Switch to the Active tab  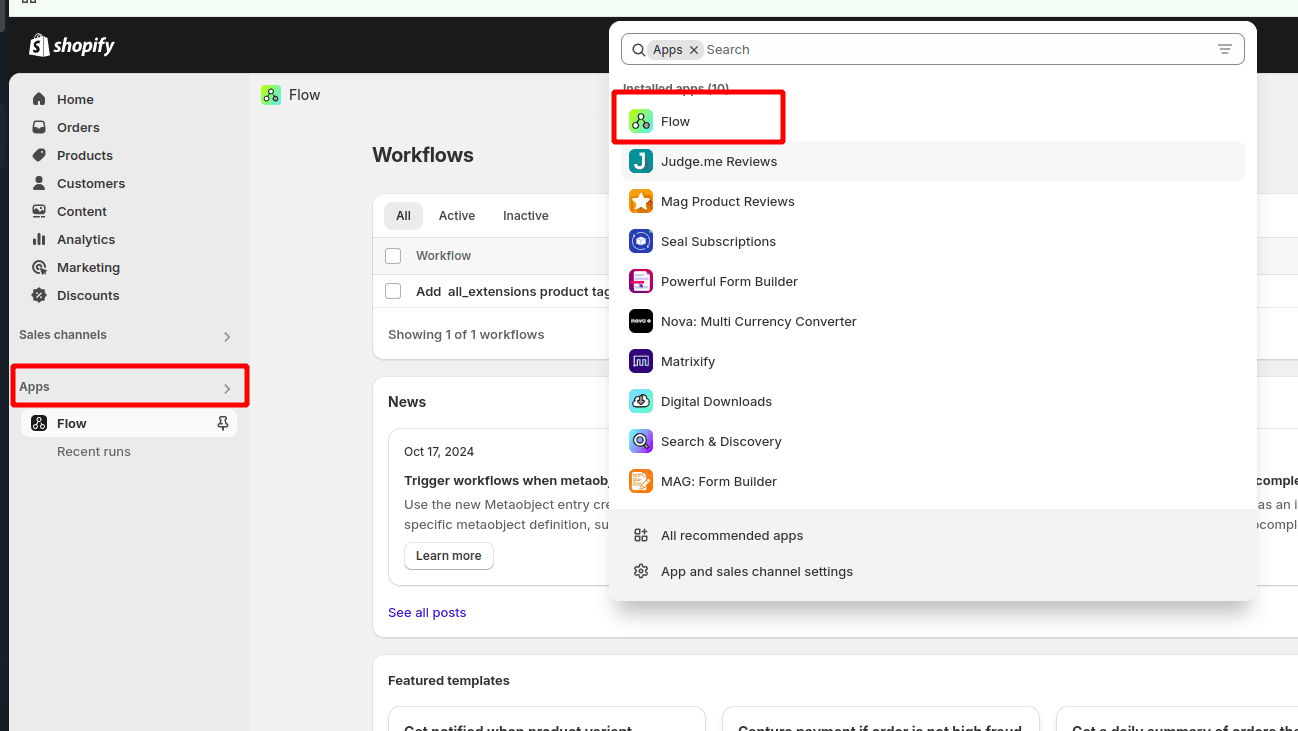(457, 215)
